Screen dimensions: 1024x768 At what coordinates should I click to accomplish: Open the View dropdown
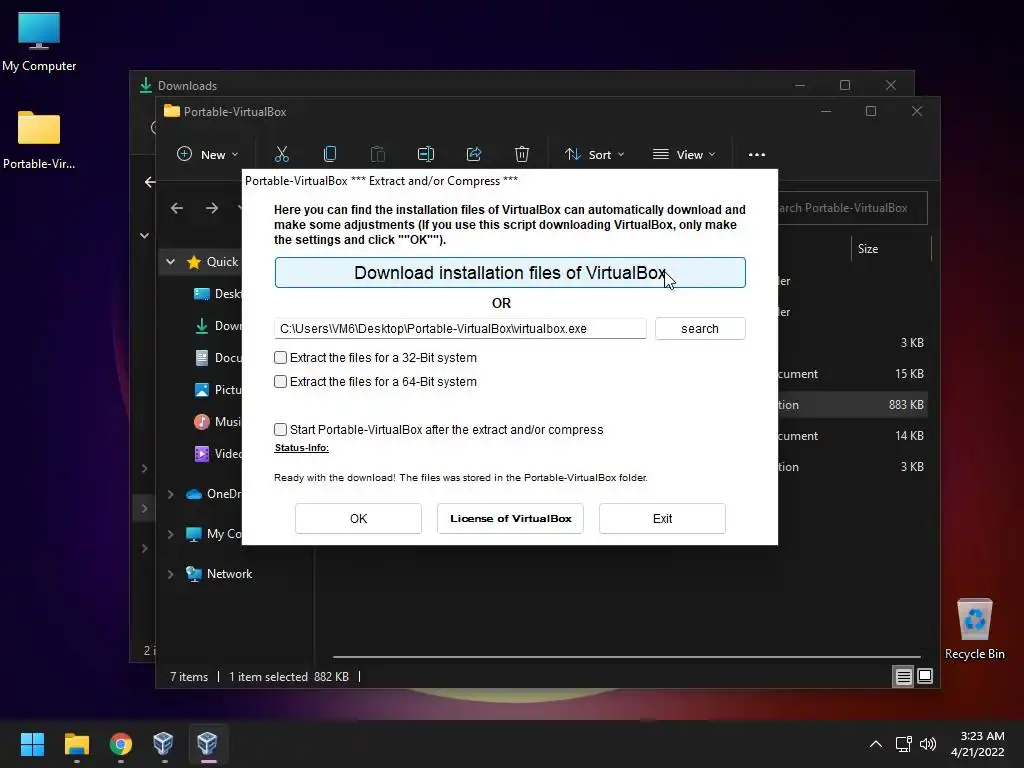coord(684,155)
